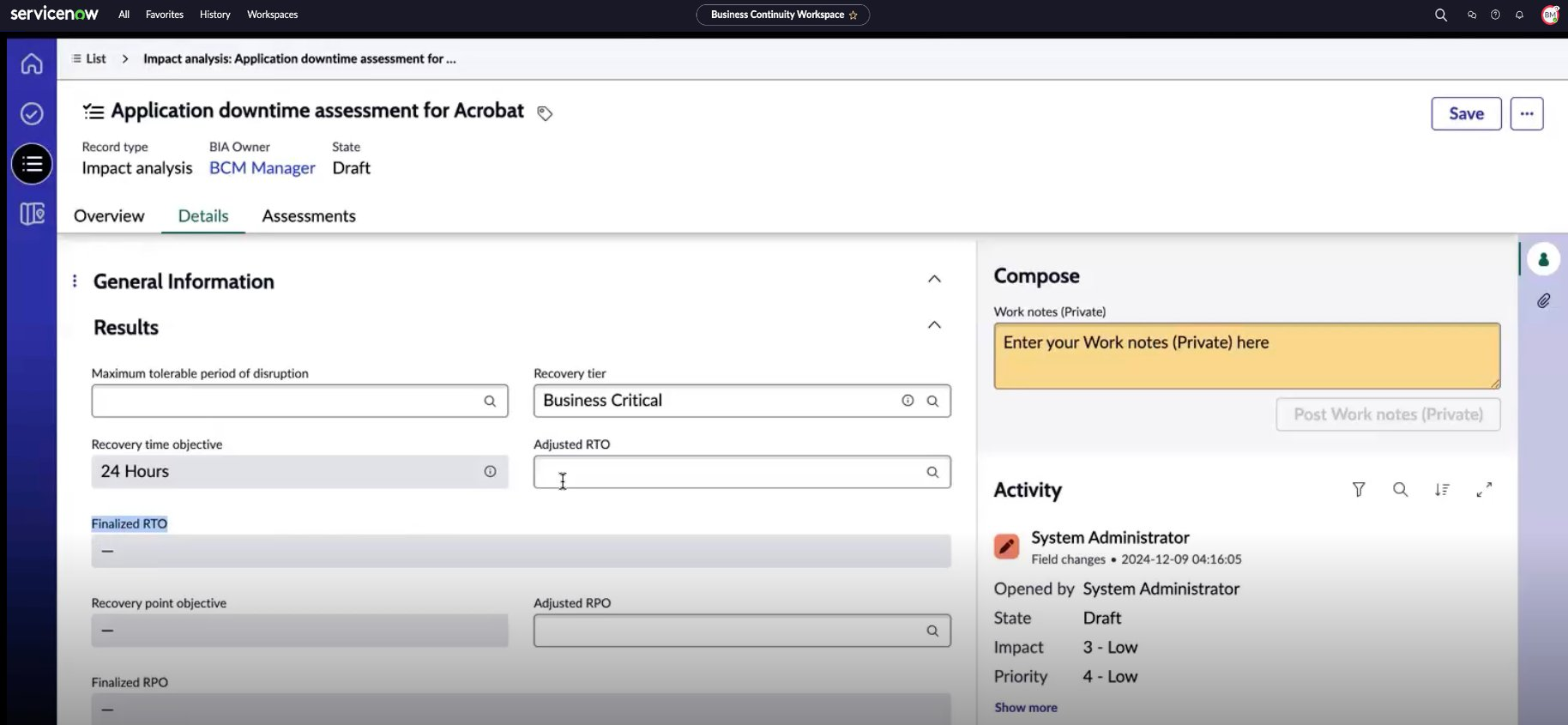Switch to the Details tab
The width and height of the screenshot is (1568, 725).
pos(203,216)
